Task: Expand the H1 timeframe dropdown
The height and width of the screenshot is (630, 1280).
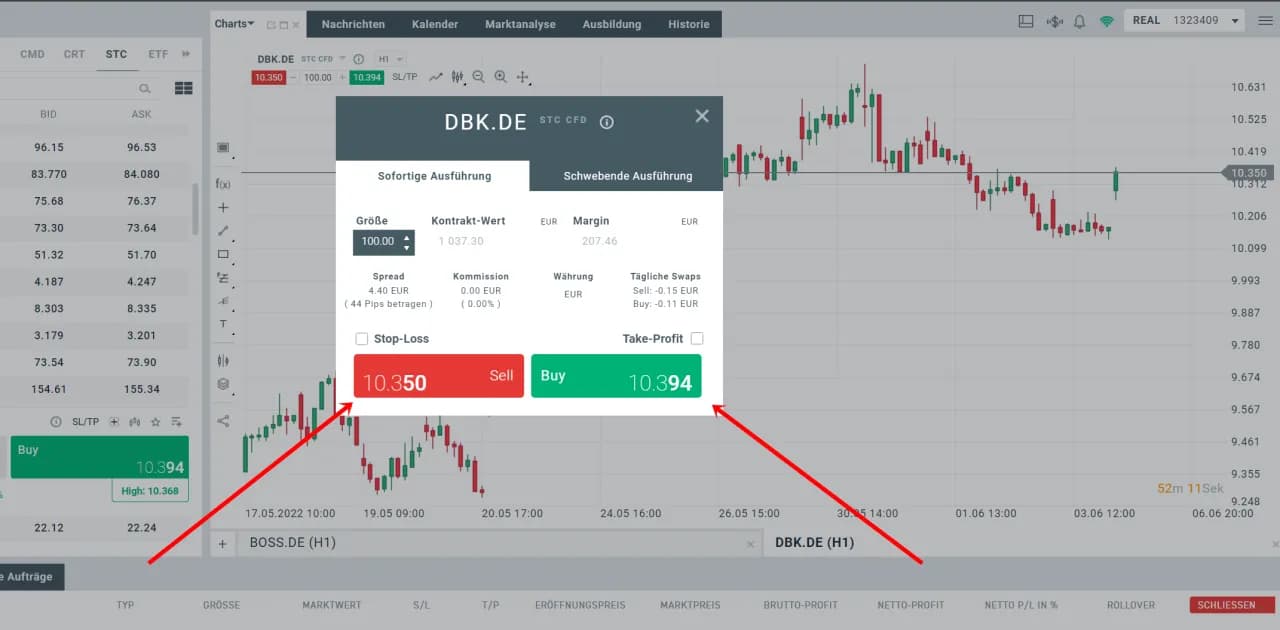Action: tap(390, 59)
